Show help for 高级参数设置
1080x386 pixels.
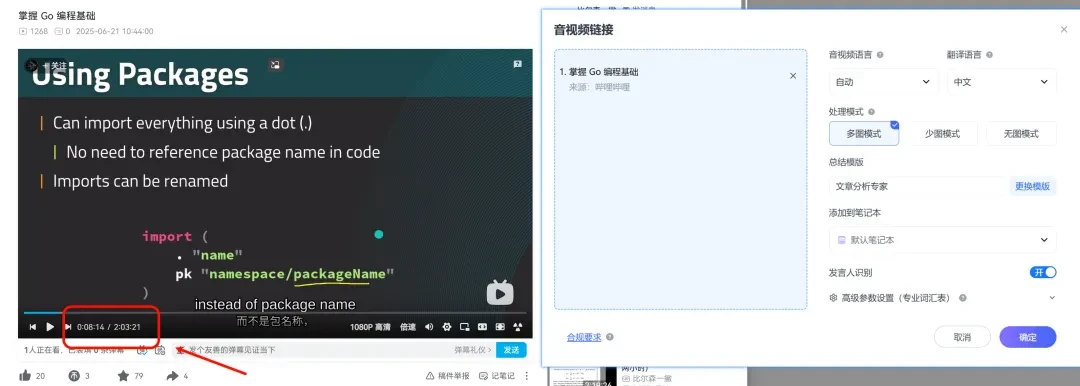tap(962, 298)
